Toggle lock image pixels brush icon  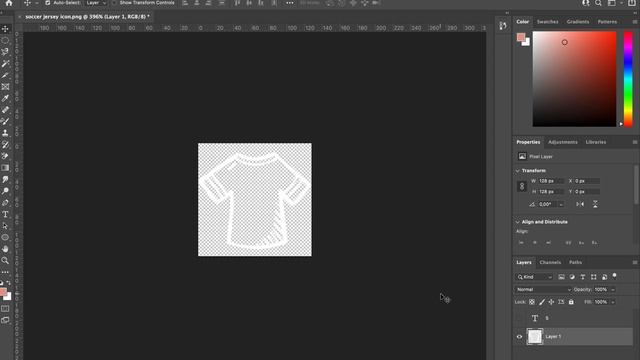(542, 302)
